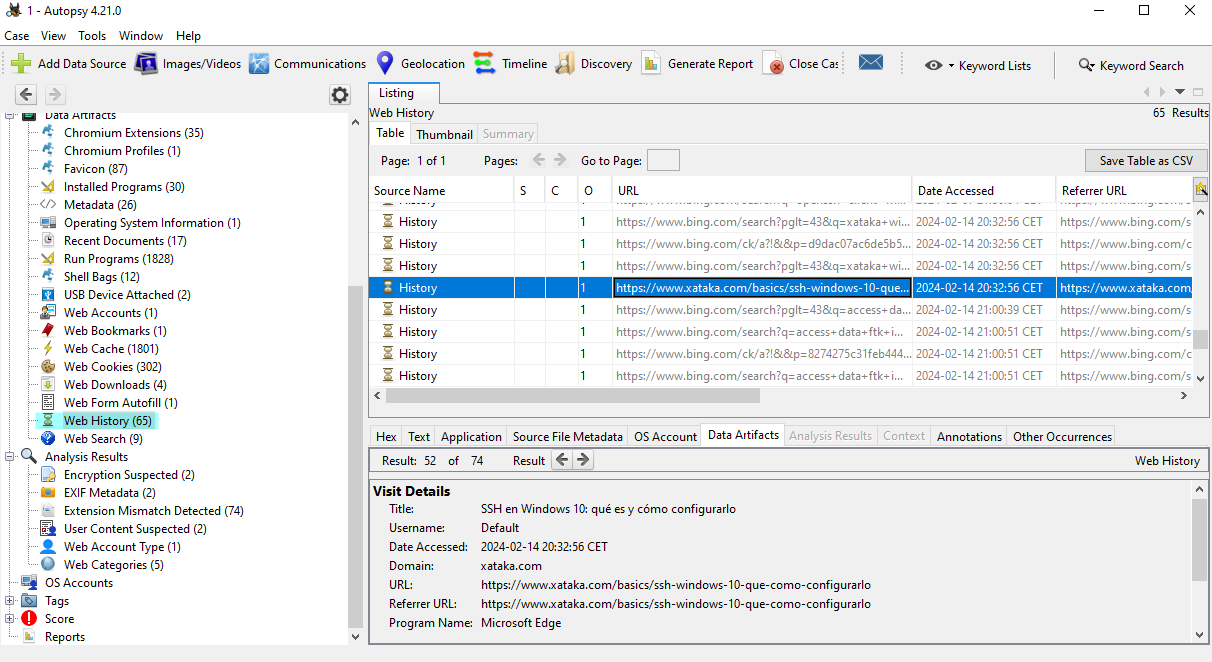Click the Go to Page input field
Image resolution: width=1212 pixels, height=662 pixels.
[663, 161]
